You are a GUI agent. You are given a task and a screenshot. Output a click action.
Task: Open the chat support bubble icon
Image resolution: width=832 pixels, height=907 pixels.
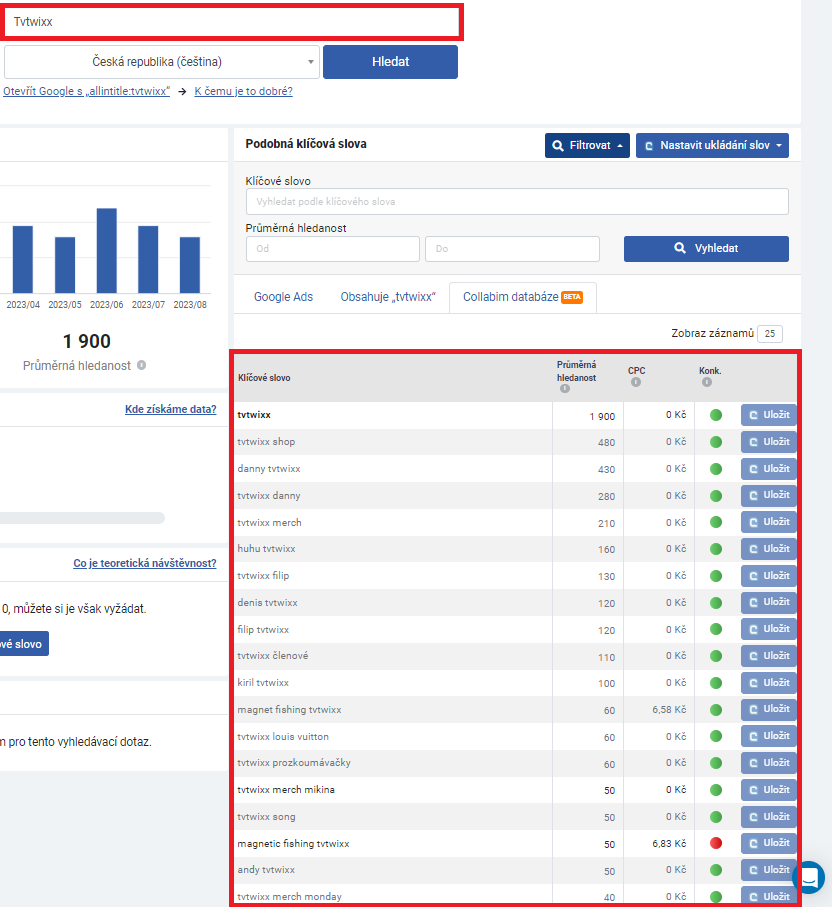tap(808, 877)
